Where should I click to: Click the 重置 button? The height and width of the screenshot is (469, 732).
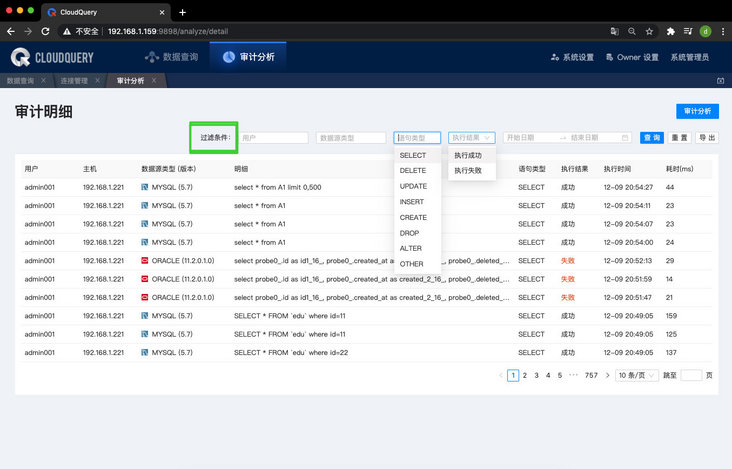679,138
